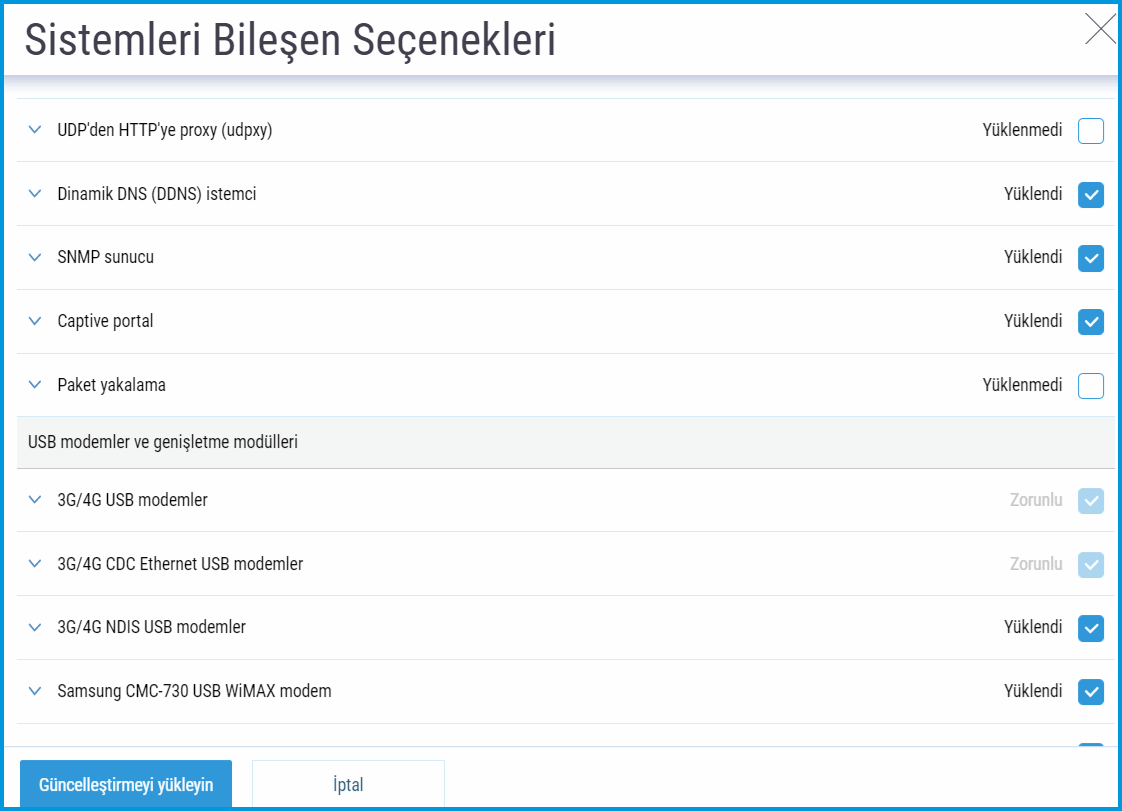Uncheck the Dinamik DNS (DDNS) istemci checkbox
Viewport: 1122px width, 811px height.
click(x=1090, y=195)
